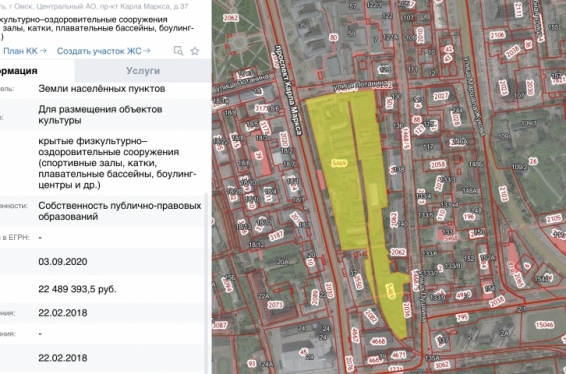566x374 pixels.
Task: Select the text Земли населённых пунктов
Action: click(102, 88)
